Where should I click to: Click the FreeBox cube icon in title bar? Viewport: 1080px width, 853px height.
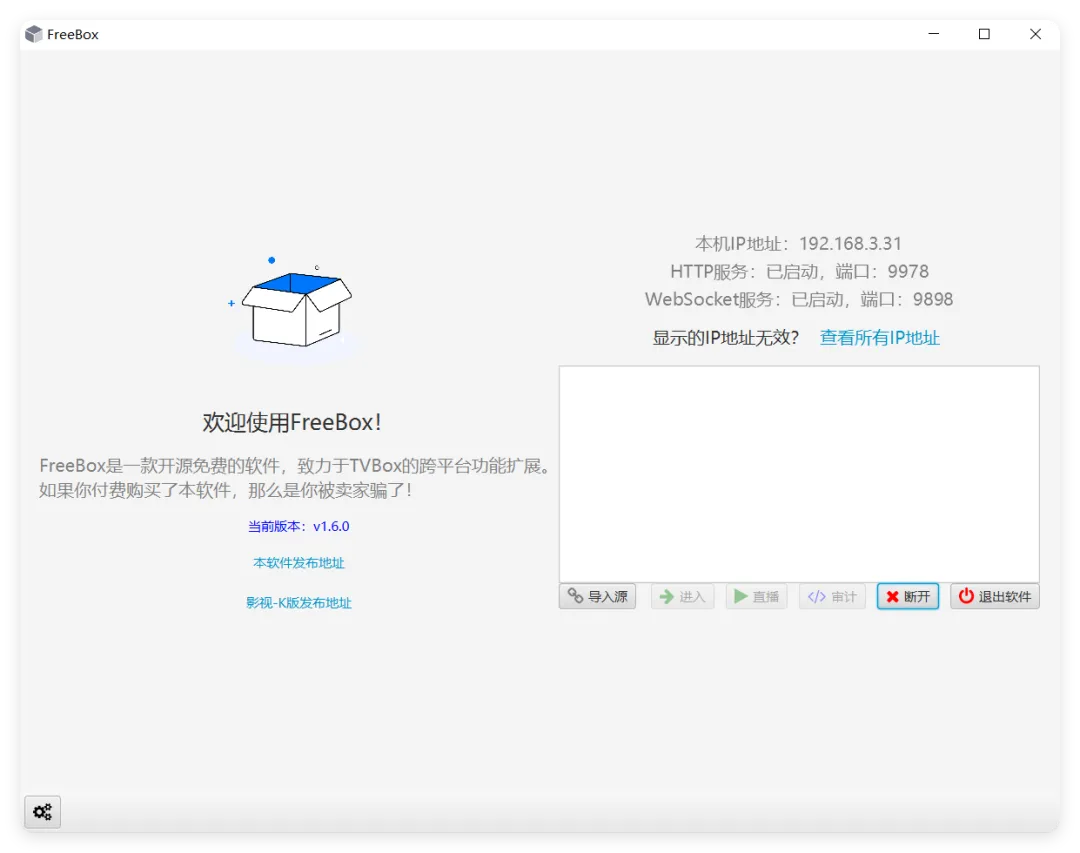coord(34,34)
